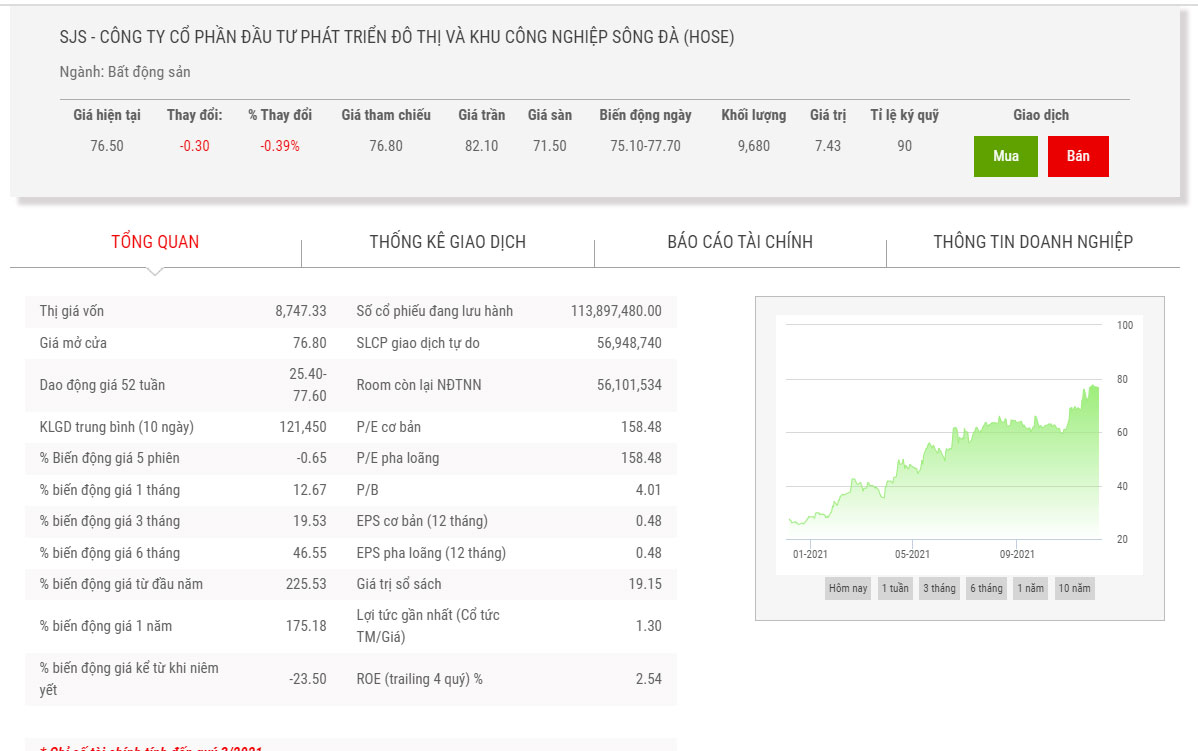
Task: Click the Khối lượng value 9,680
Action: click(x=753, y=146)
